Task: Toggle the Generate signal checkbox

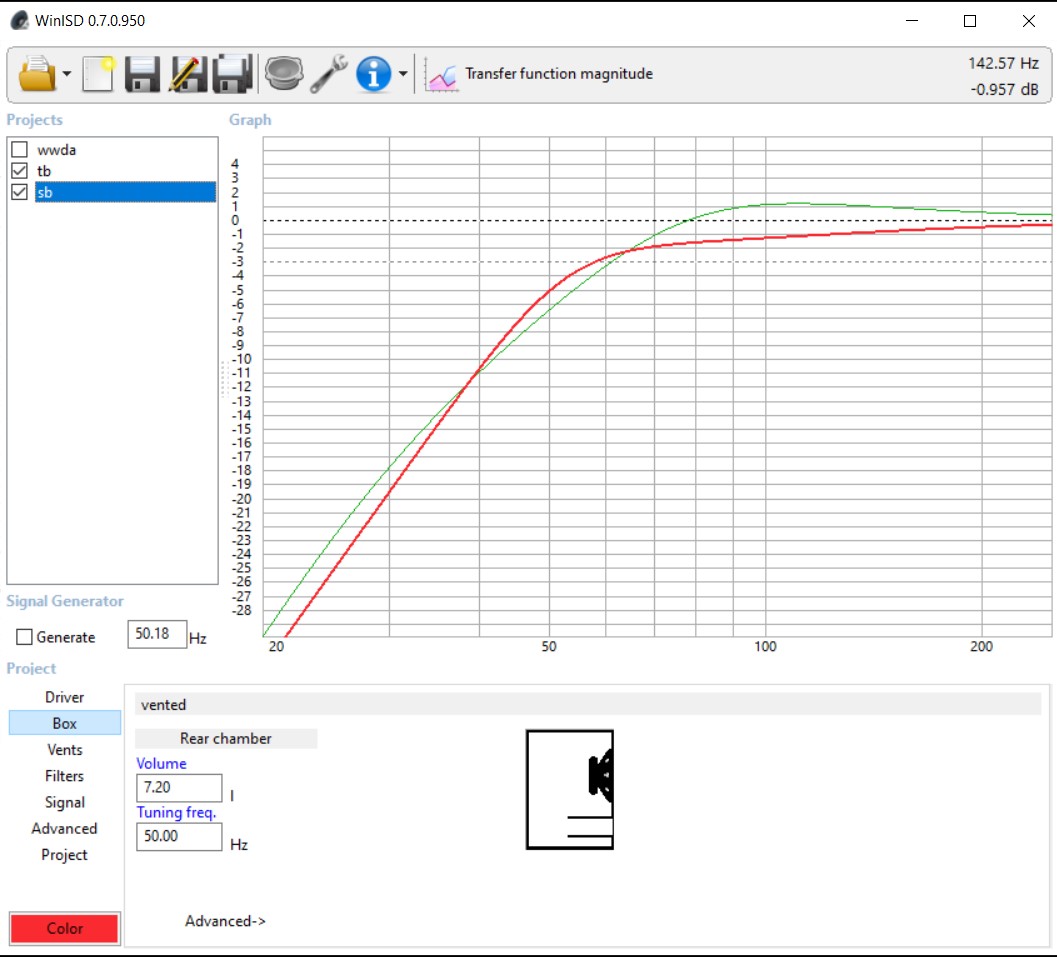Action: [x=24, y=637]
